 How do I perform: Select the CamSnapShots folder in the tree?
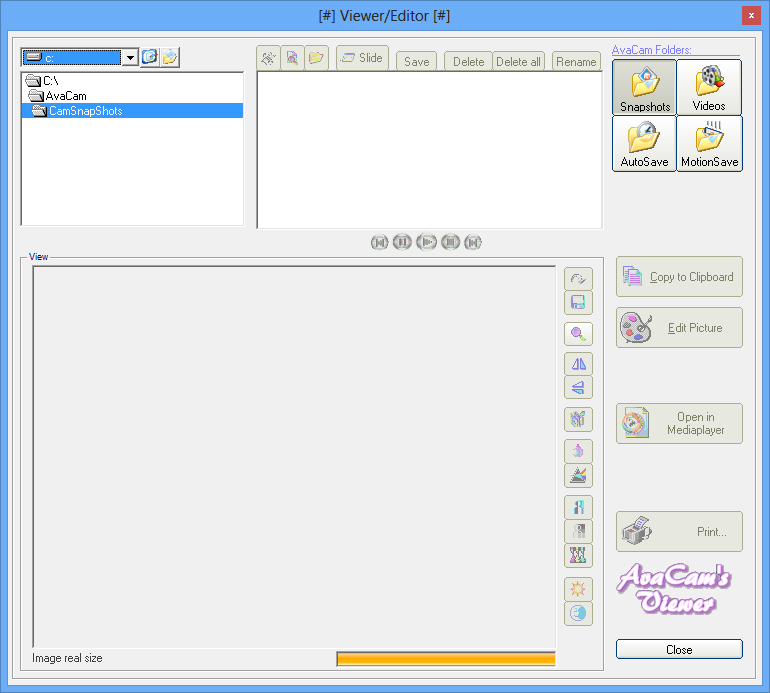[133, 111]
